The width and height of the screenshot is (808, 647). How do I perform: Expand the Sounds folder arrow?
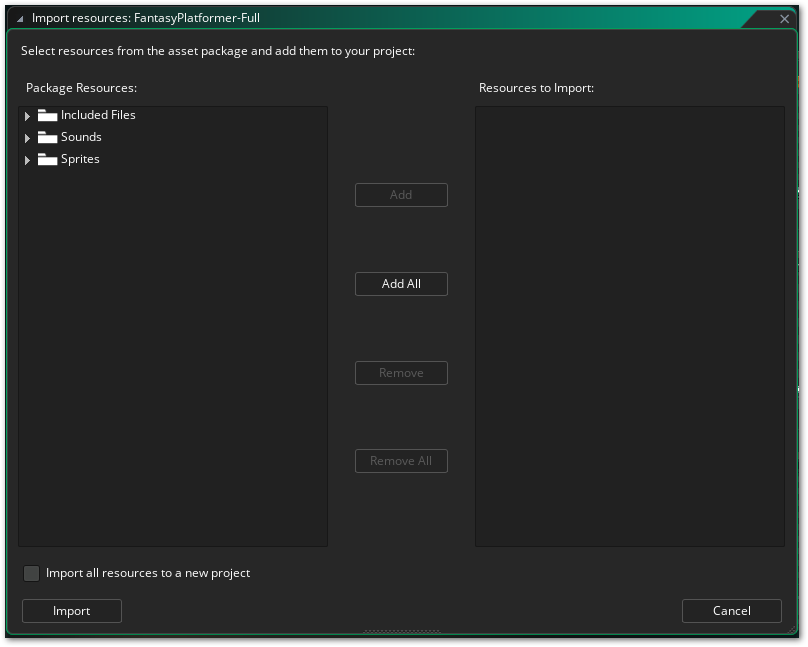(27, 138)
